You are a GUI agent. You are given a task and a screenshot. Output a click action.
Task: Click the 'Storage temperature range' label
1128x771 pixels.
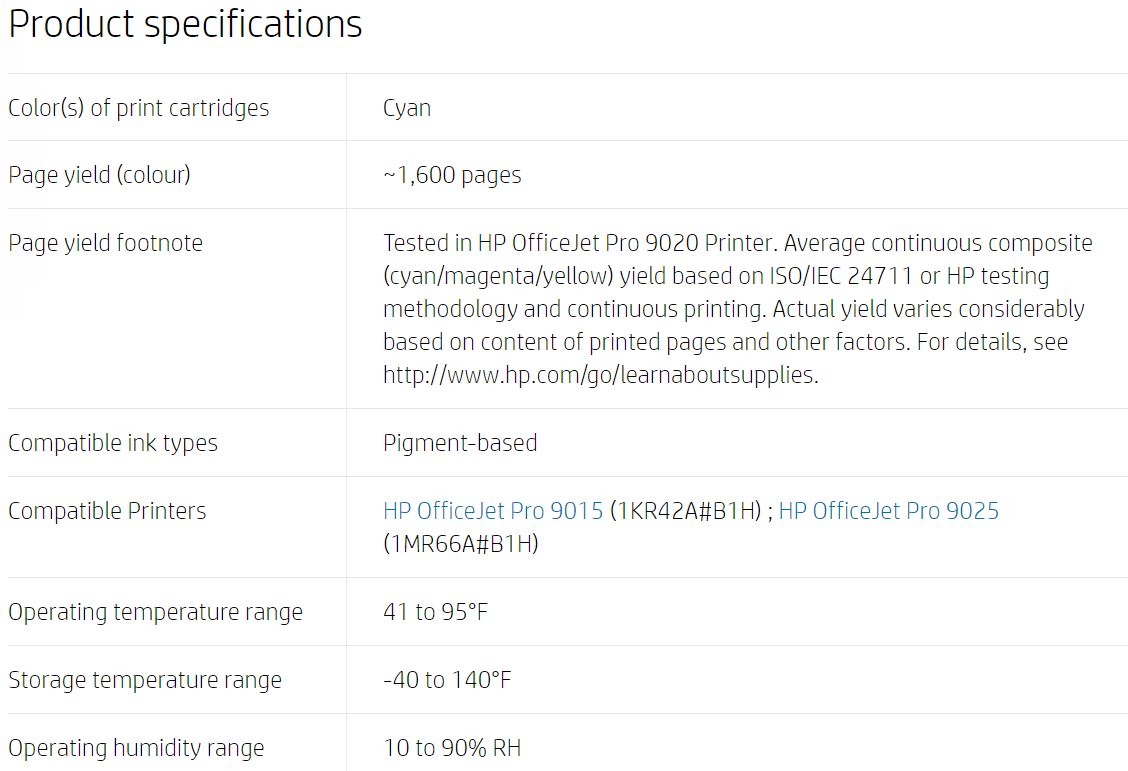(x=145, y=680)
